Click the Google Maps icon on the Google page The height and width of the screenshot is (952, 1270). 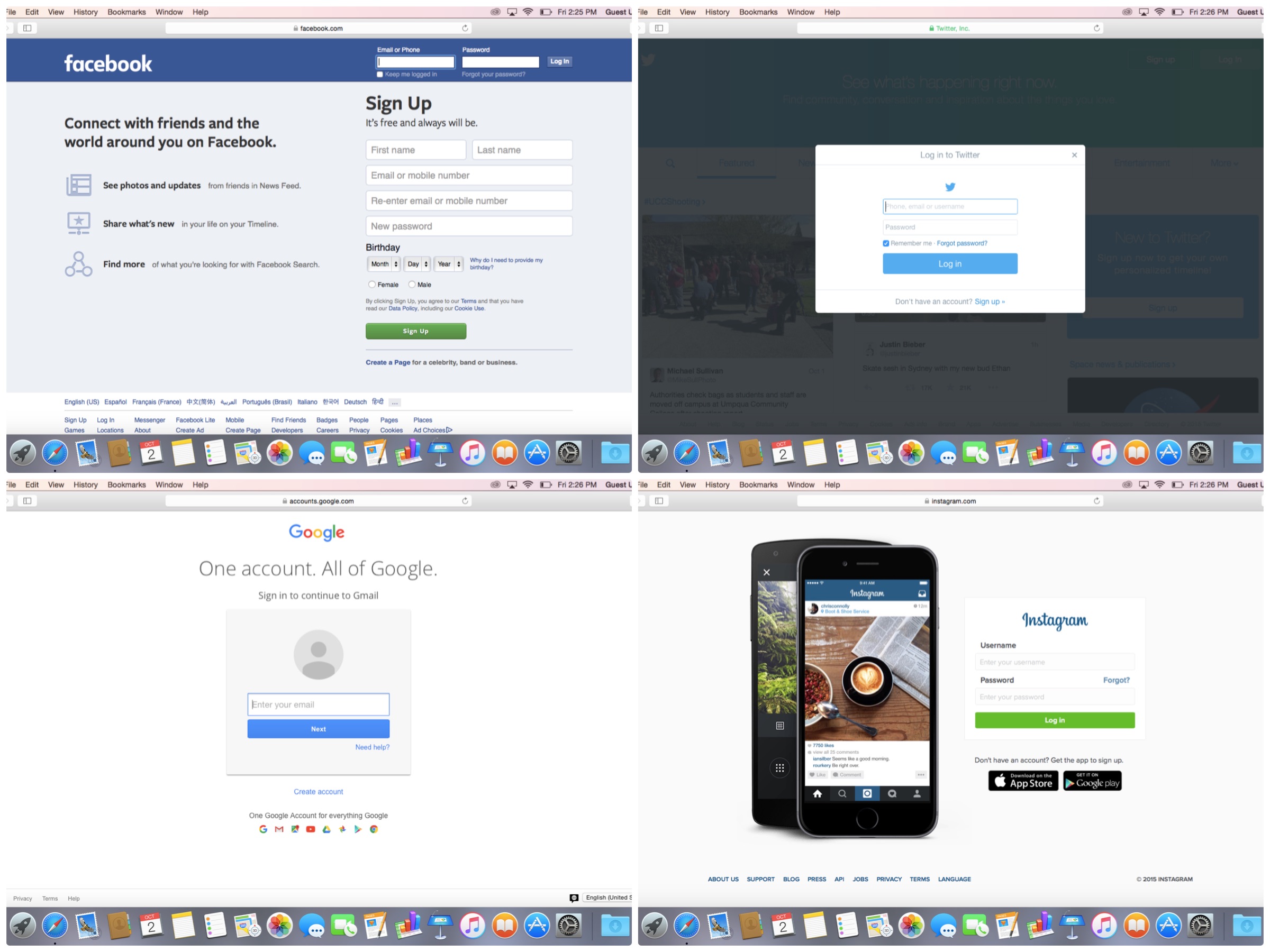(295, 829)
